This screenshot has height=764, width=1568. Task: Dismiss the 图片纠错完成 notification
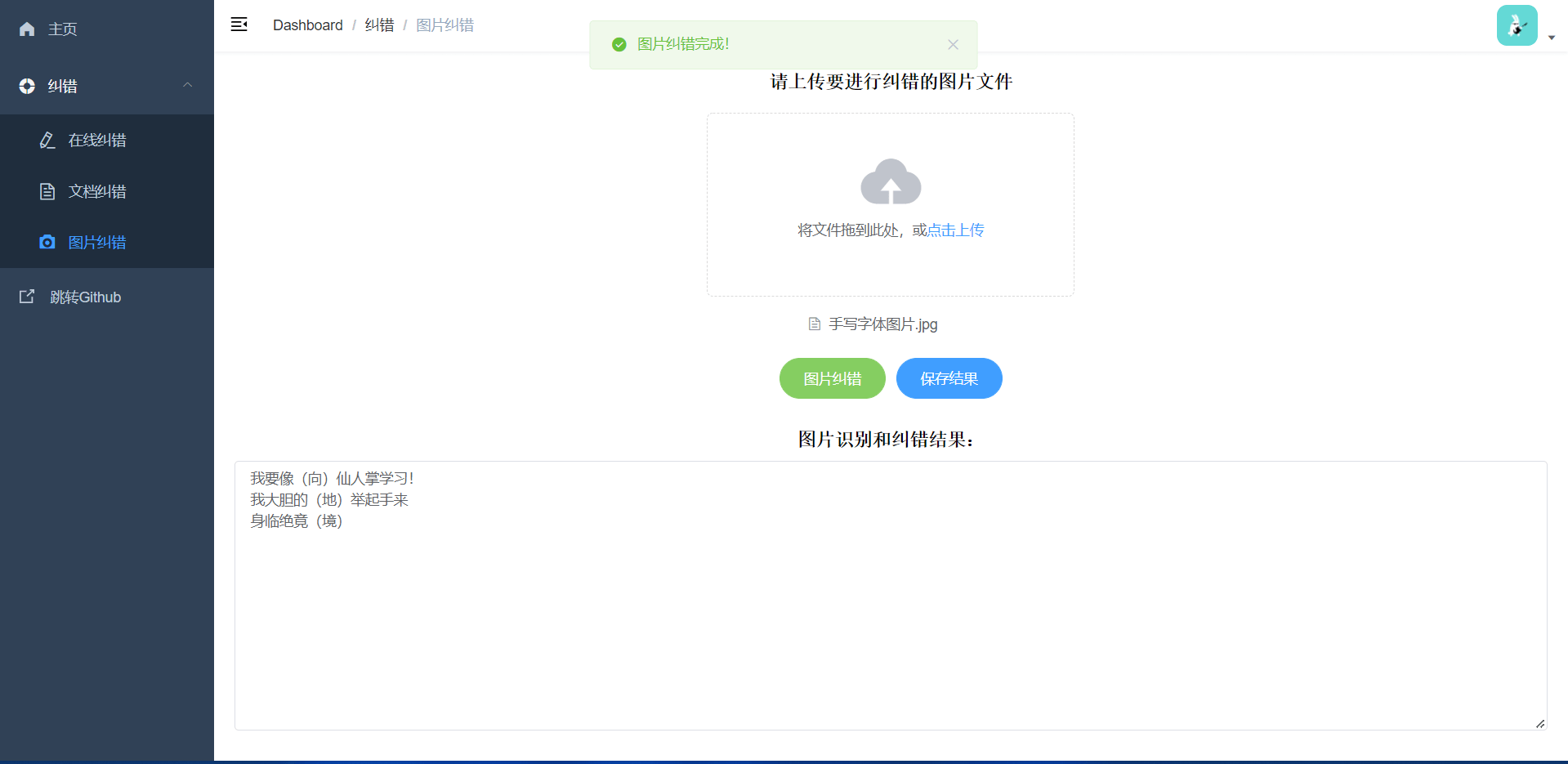[953, 45]
